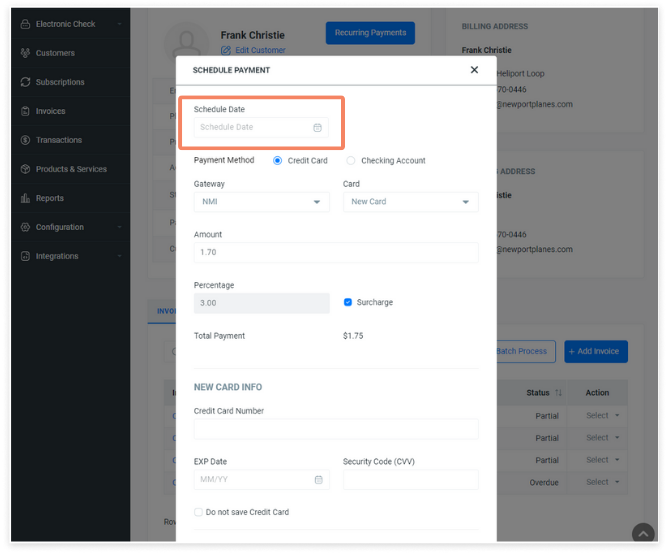The width and height of the screenshot is (668, 553).
Task: Click the Electronic Check sidebar icon
Action: [x=25, y=24]
